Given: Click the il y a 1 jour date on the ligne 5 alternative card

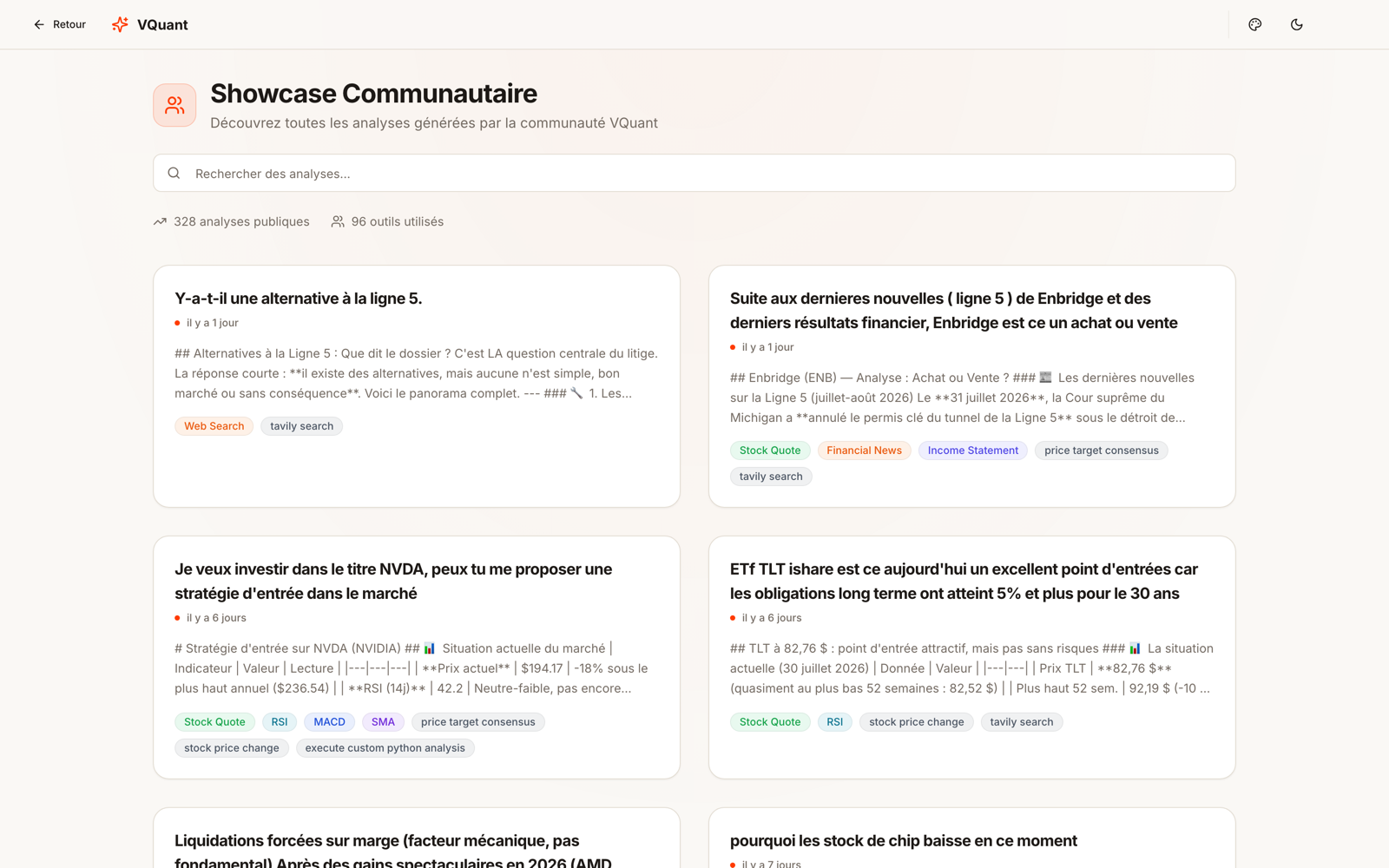Looking at the screenshot, I should (213, 323).
